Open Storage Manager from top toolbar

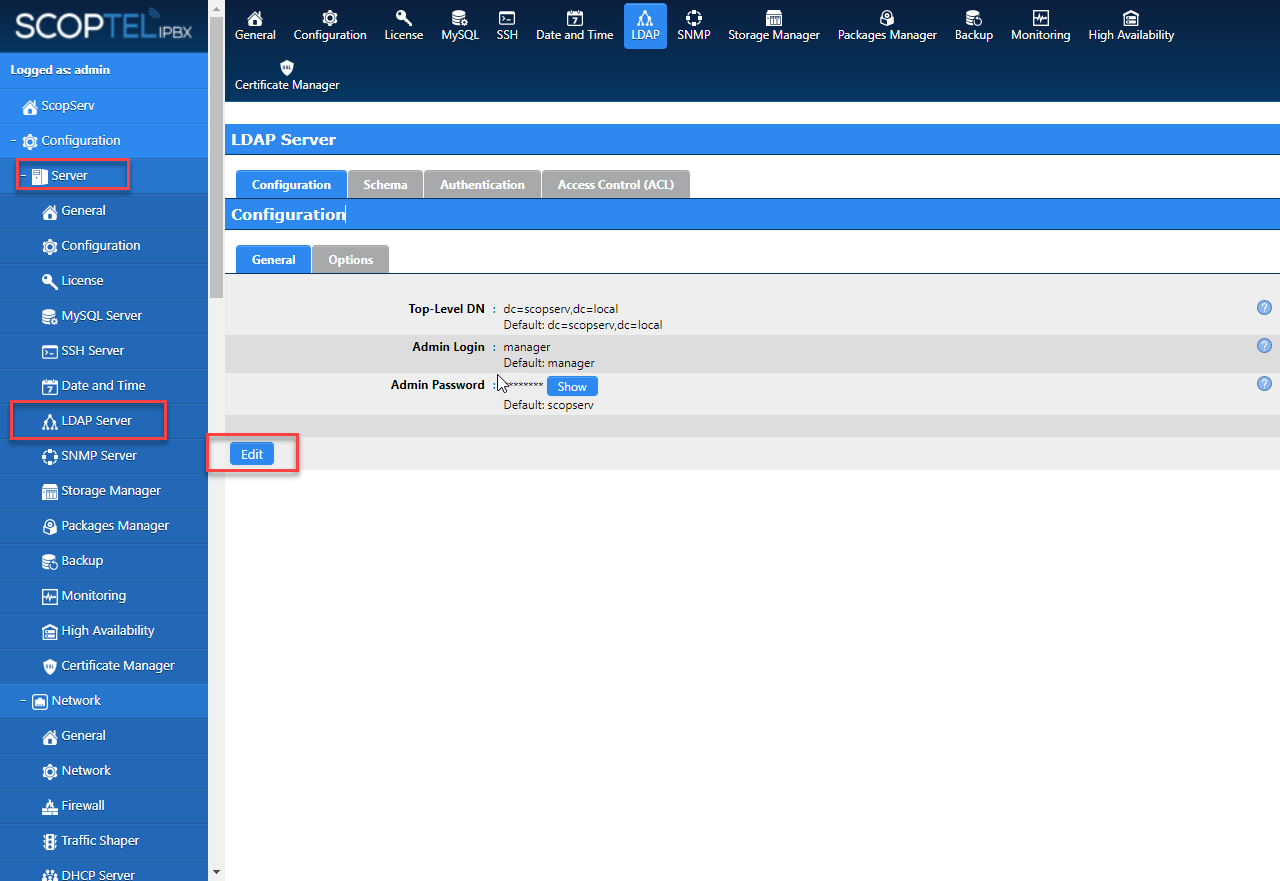click(773, 26)
